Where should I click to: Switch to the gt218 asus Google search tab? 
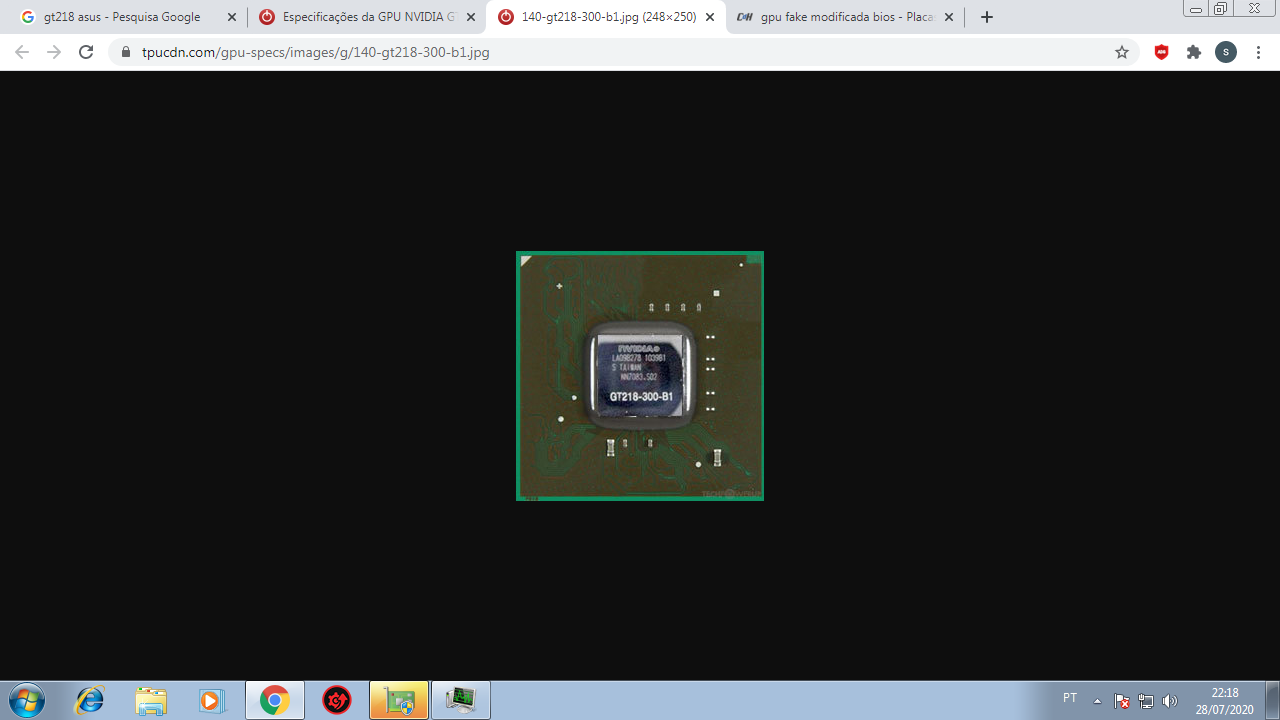click(125, 17)
